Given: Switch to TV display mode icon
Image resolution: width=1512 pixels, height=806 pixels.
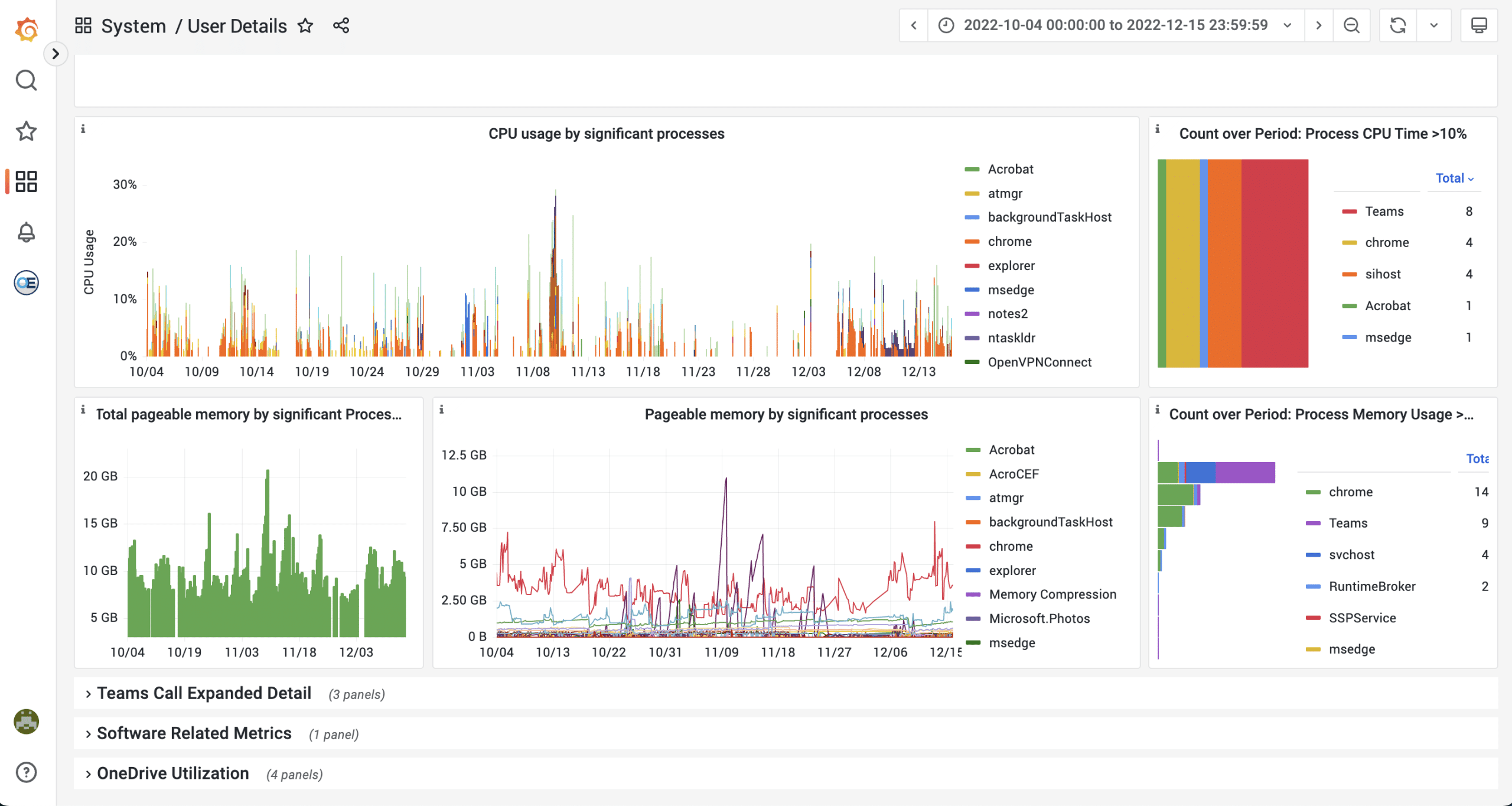Looking at the screenshot, I should (x=1479, y=25).
